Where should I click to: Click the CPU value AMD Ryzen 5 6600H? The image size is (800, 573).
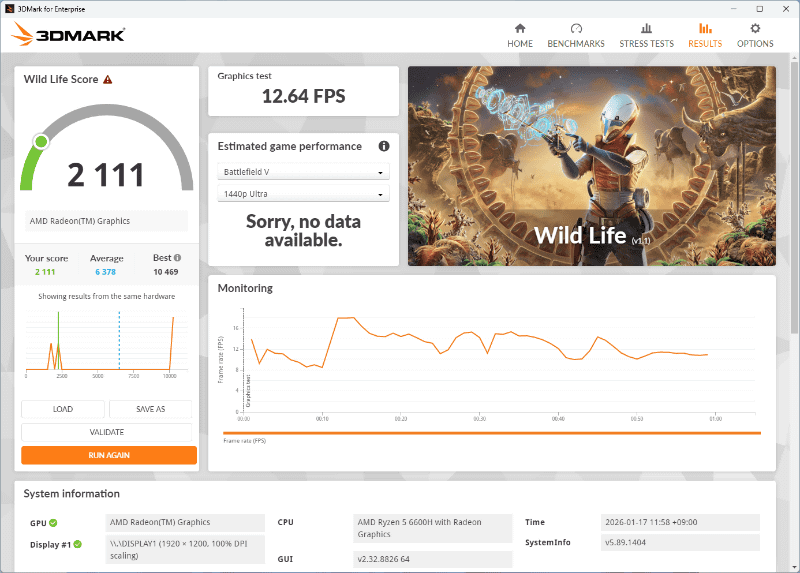(x=433, y=528)
